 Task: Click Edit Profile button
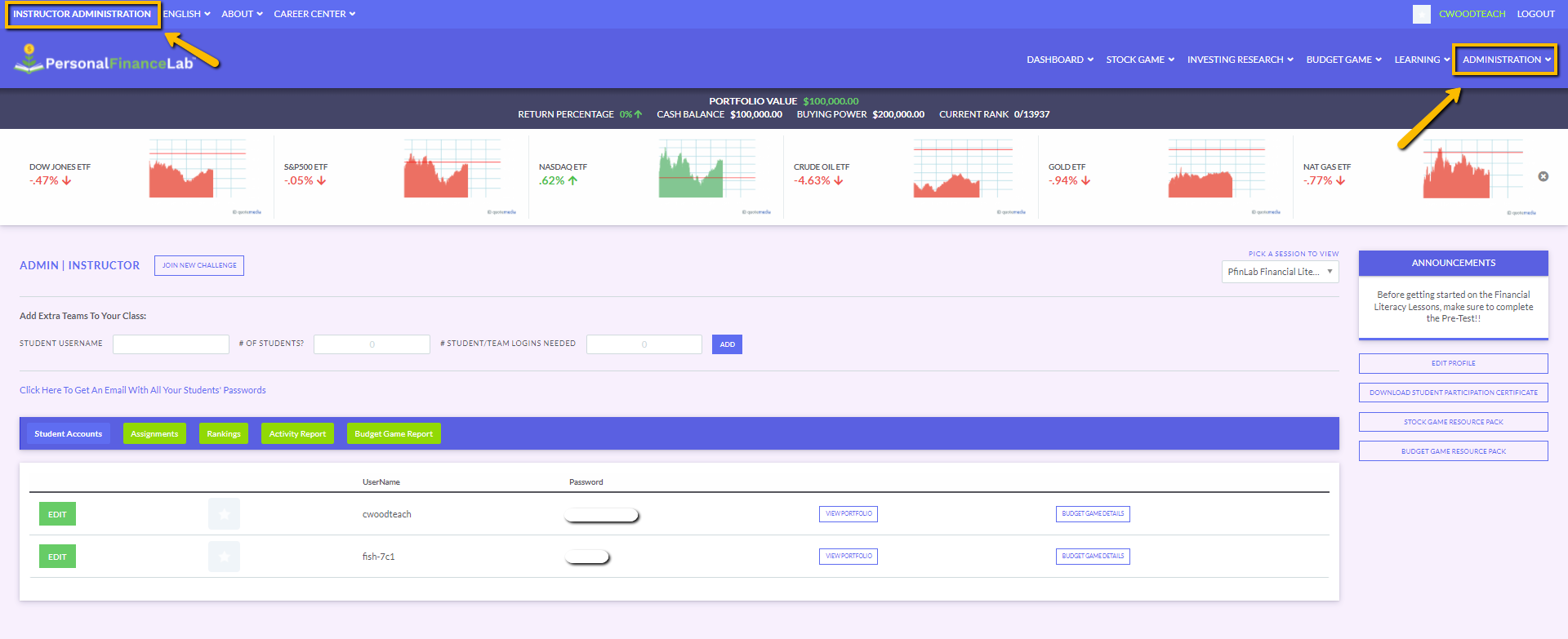(1454, 363)
